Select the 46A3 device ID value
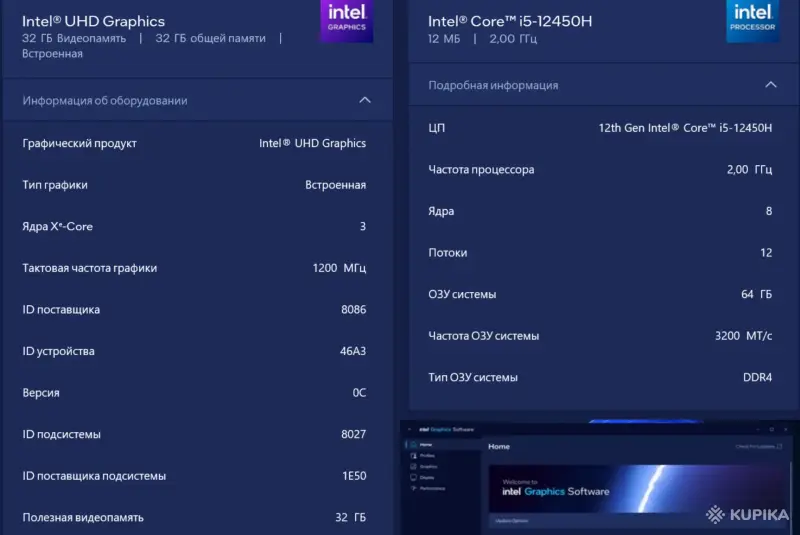Viewport: 800px width, 535px height. 353,351
